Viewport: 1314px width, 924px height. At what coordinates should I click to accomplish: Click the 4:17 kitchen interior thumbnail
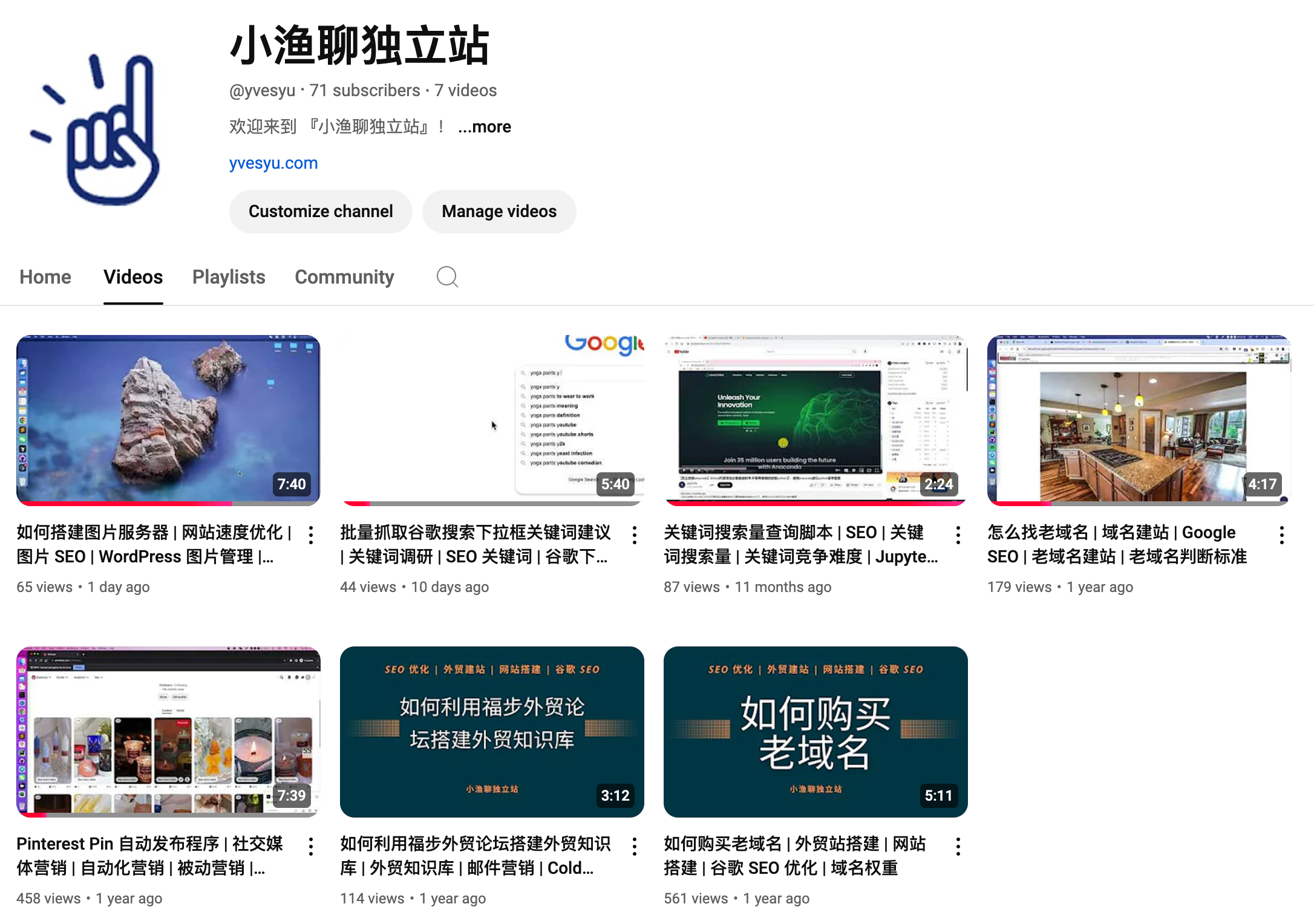1139,420
